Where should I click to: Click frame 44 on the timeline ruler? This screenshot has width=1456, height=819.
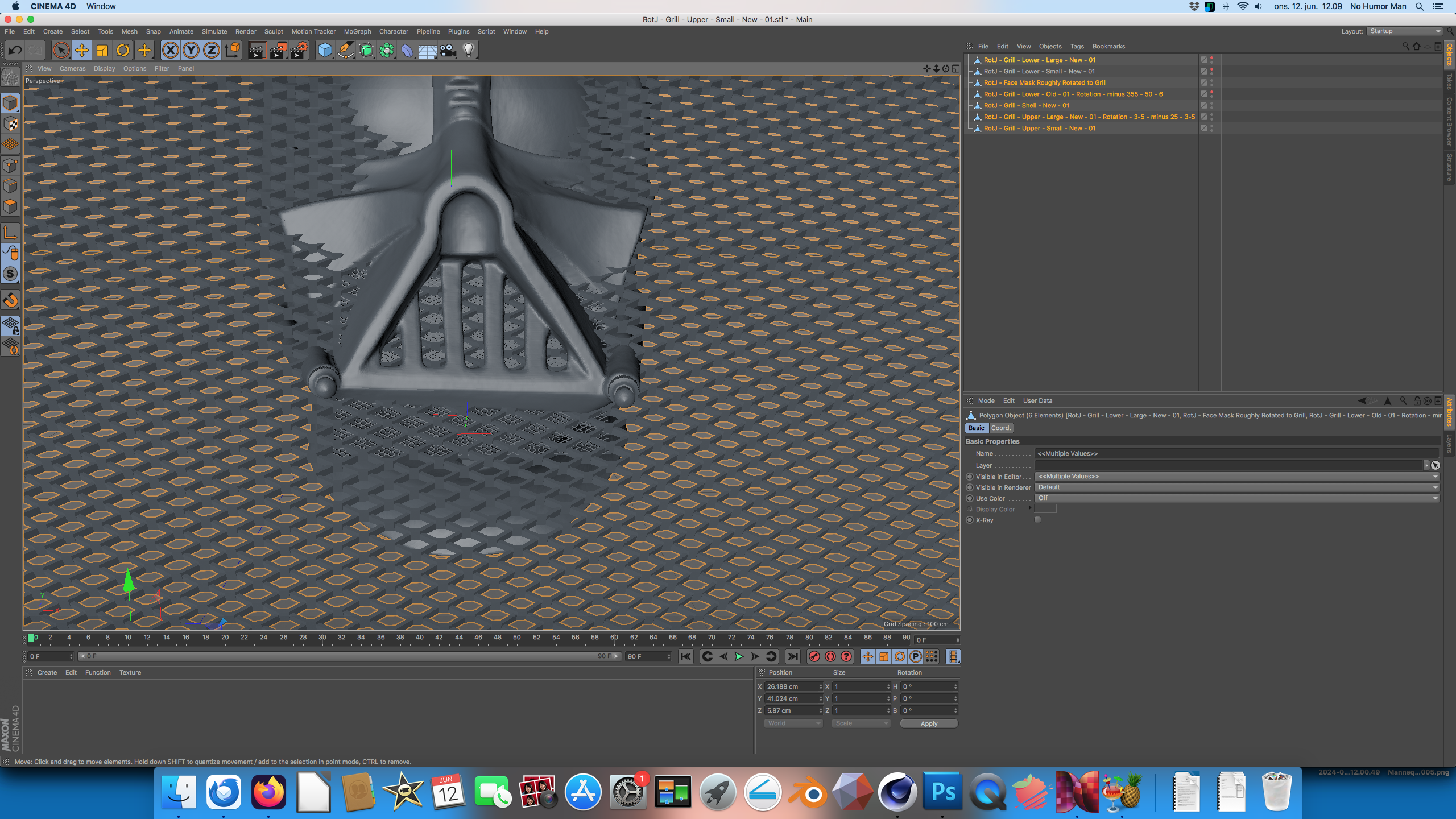(458, 638)
